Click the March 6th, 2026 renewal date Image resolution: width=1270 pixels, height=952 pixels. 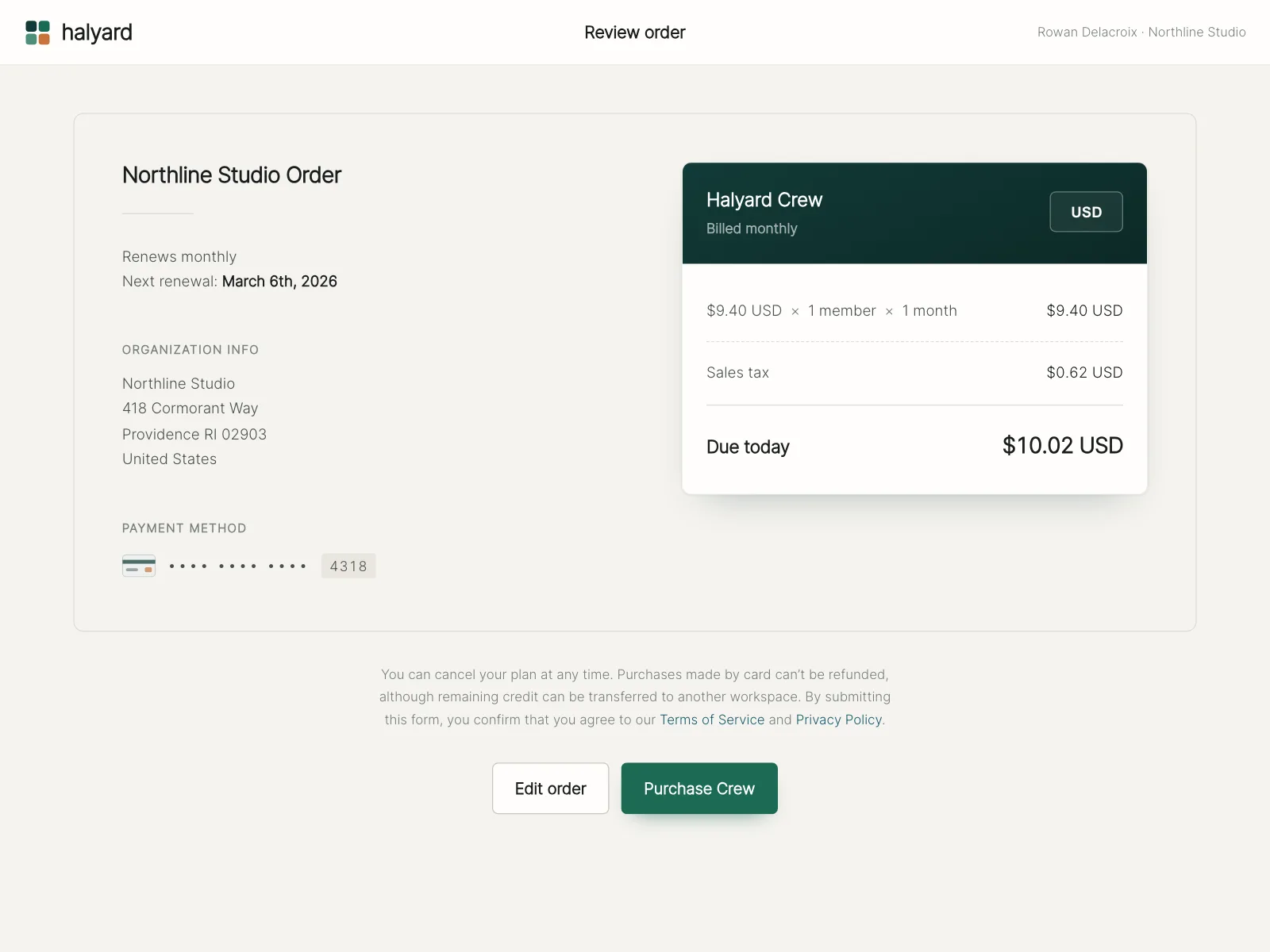tap(279, 282)
